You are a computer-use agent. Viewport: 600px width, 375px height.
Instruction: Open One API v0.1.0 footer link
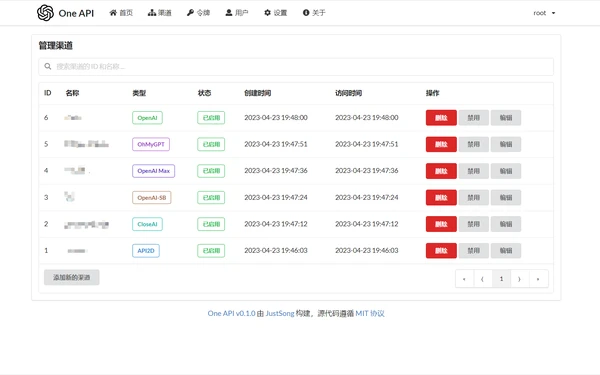click(x=231, y=313)
